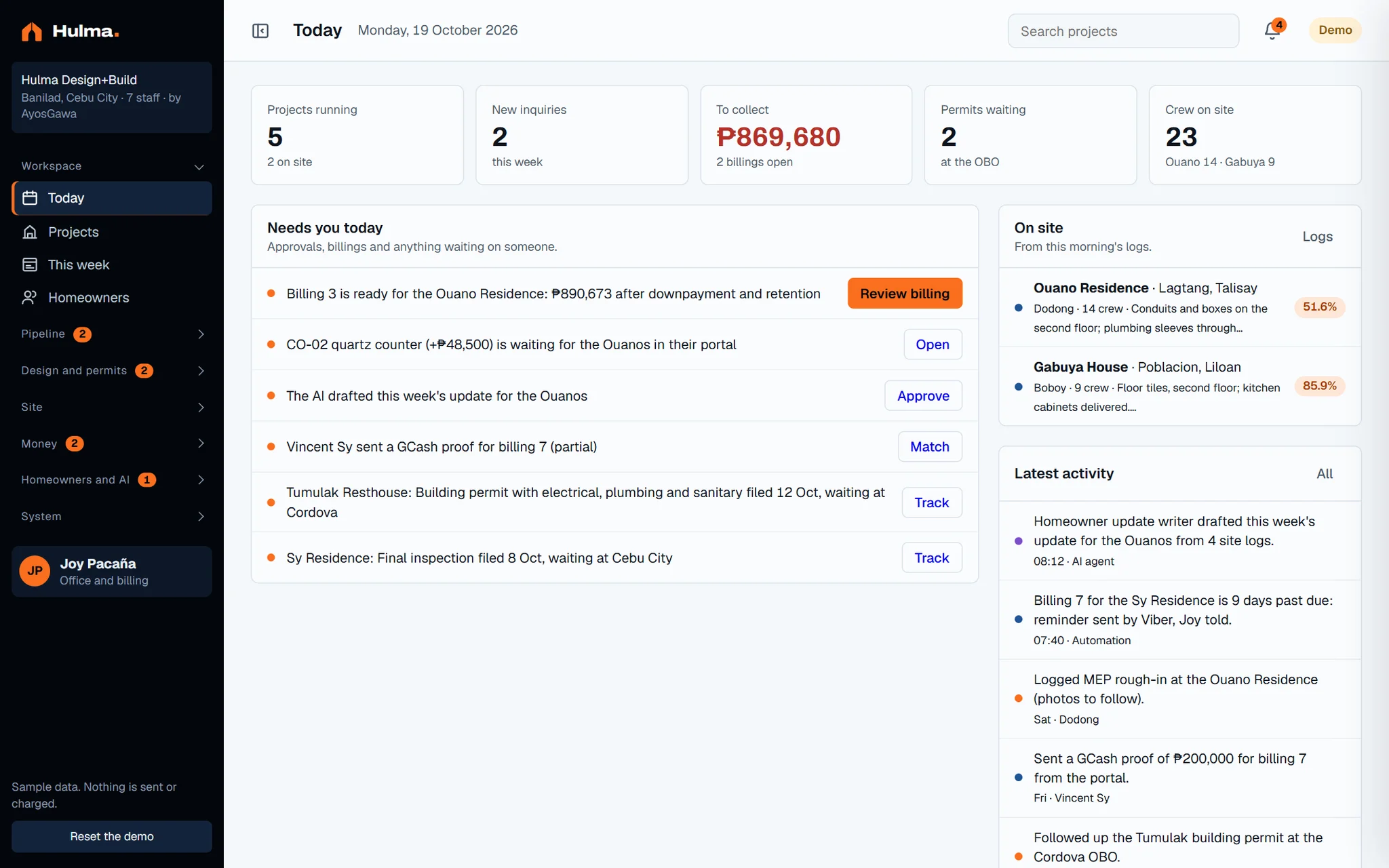
Task: Click the Today calendar icon in sidebar
Action: pos(30,198)
